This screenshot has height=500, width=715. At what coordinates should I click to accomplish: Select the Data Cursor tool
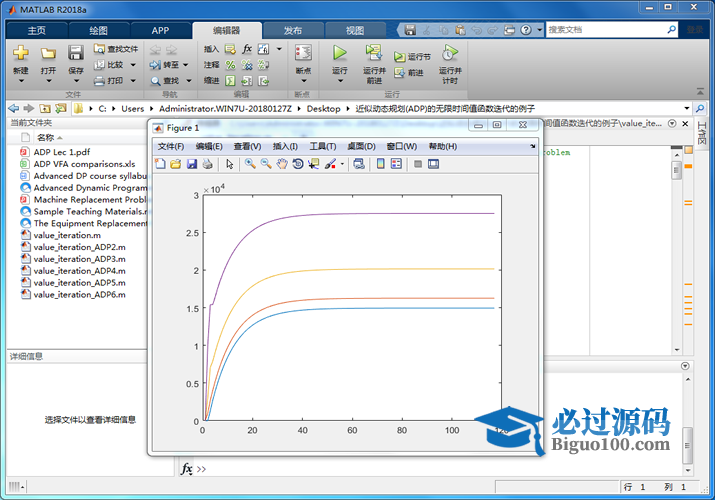tap(314, 164)
